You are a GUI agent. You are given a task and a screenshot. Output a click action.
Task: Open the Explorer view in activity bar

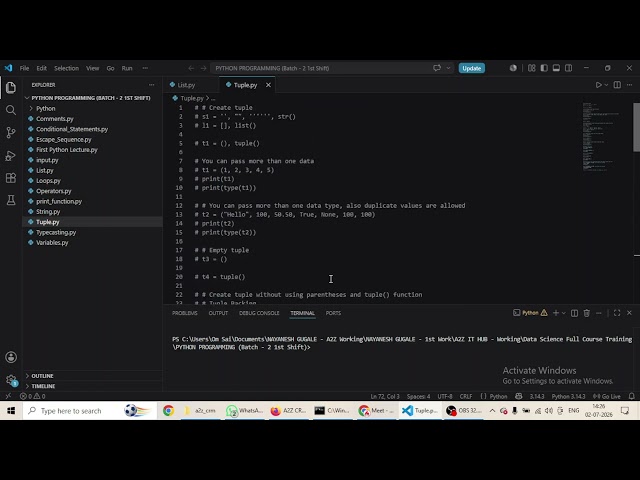pyautogui.click(x=11, y=87)
